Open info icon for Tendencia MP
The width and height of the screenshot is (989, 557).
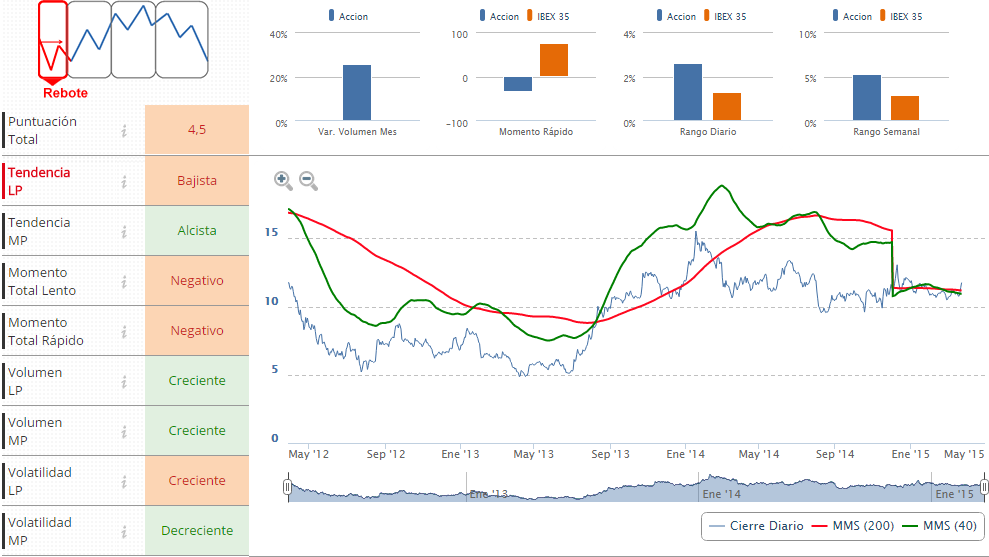point(124,231)
